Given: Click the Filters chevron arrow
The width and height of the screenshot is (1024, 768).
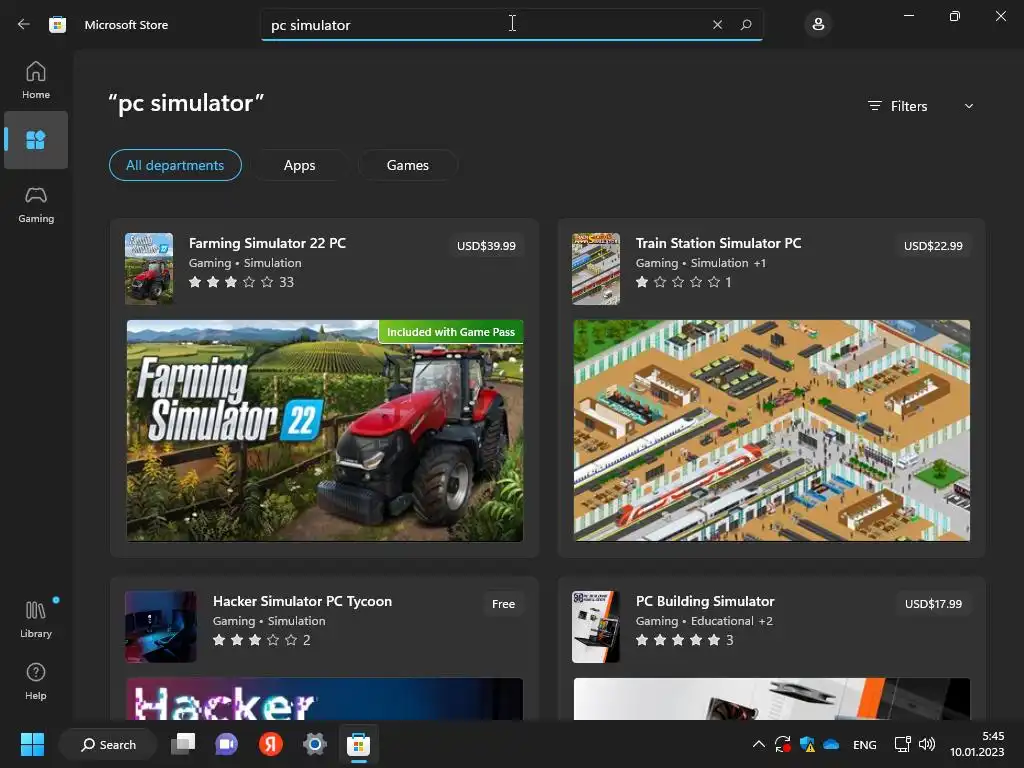Looking at the screenshot, I should tap(969, 106).
